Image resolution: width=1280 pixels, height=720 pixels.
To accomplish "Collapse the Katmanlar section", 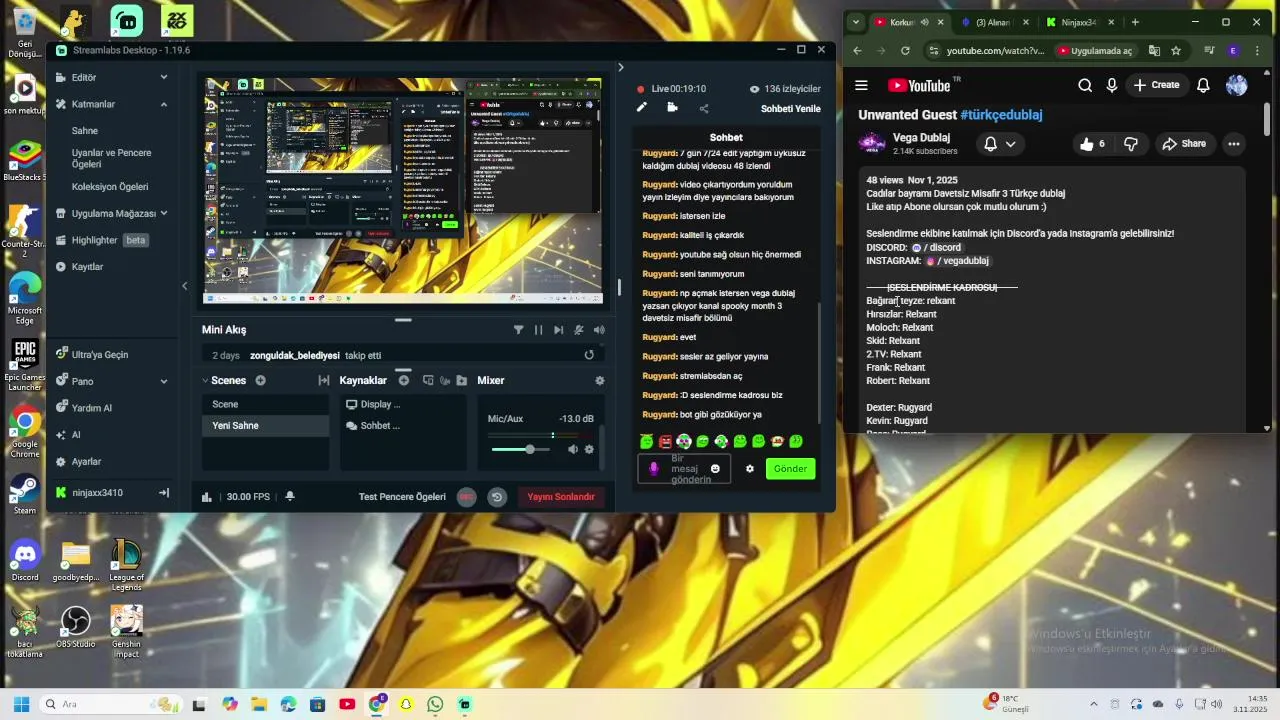I will point(164,104).
